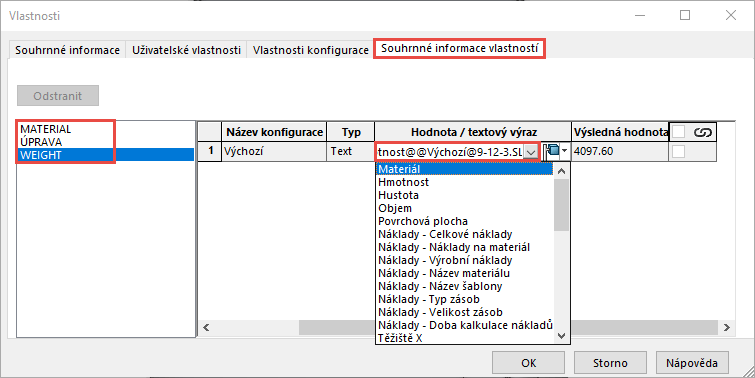Choose Povrchová plocha from the list

click(465, 221)
